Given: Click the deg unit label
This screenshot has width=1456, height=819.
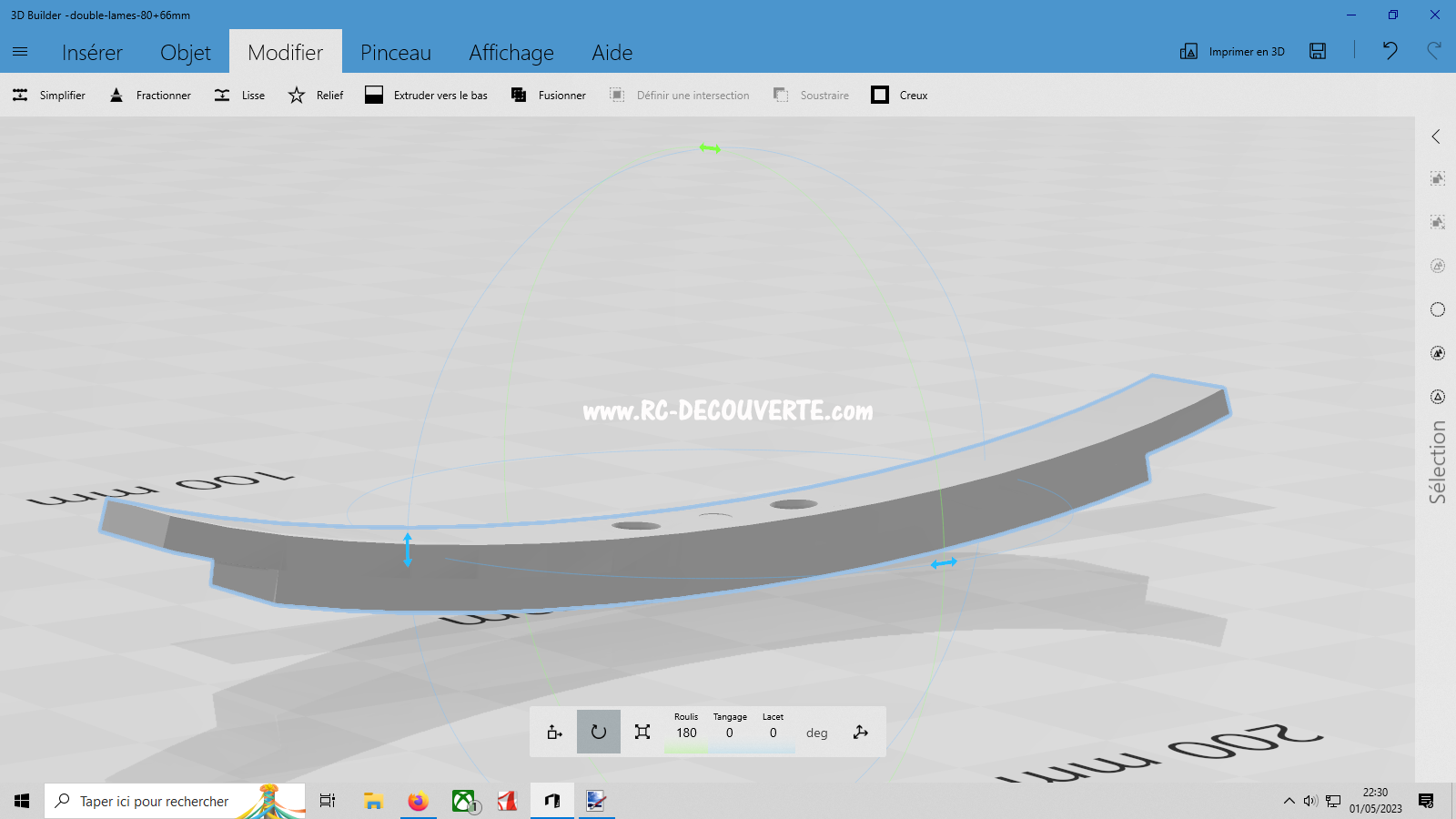Looking at the screenshot, I should point(817,733).
